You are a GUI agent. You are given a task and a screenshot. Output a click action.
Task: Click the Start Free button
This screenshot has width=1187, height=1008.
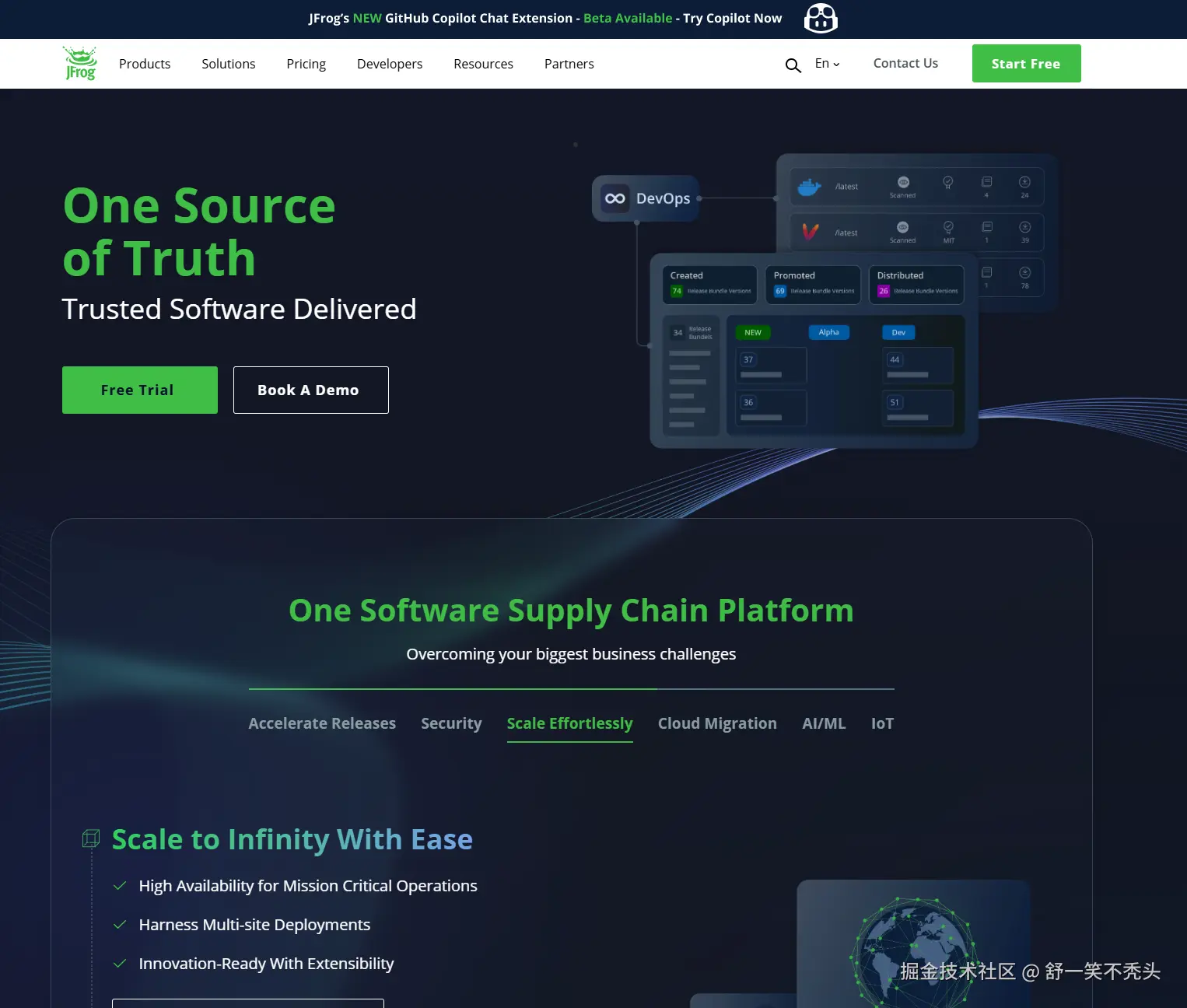click(1026, 63)
